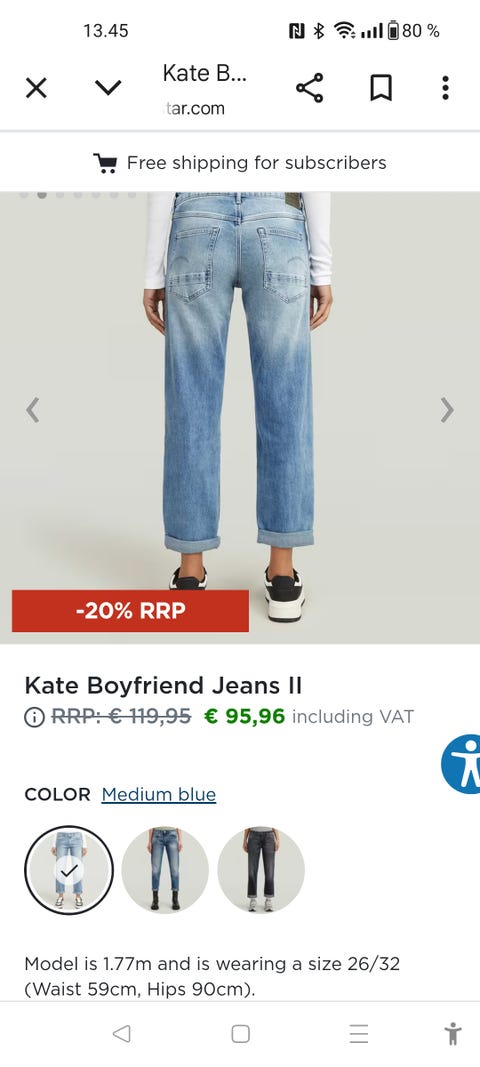Tap the Kate B... page title
480x1067 pixels.
coord(204,73)
